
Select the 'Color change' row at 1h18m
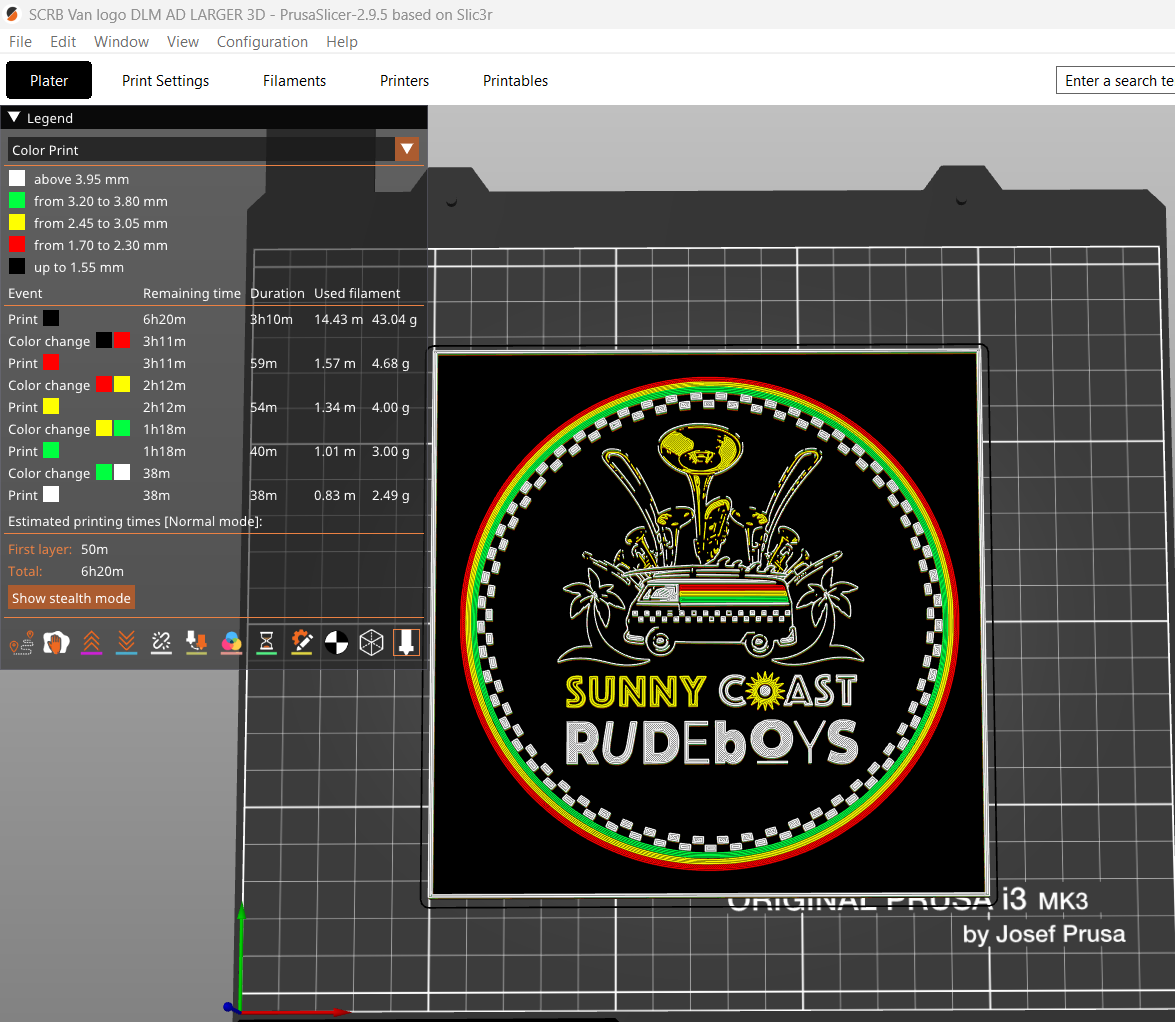click(215, 429)
